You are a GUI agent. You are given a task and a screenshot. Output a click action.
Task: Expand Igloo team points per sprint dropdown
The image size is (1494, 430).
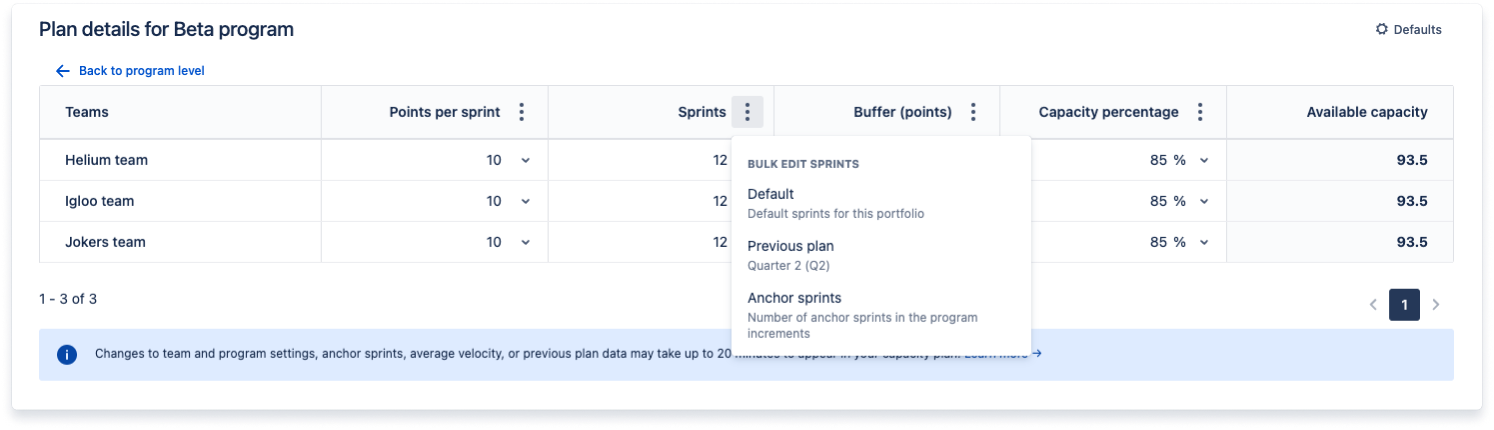(526, 201)
